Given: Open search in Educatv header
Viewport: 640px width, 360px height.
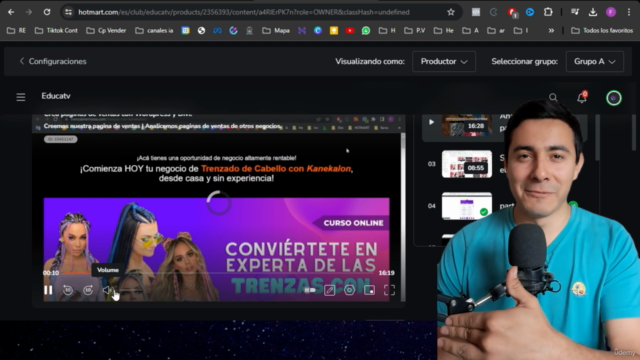Looking at the screenshot, I should (x=553, y=97).
